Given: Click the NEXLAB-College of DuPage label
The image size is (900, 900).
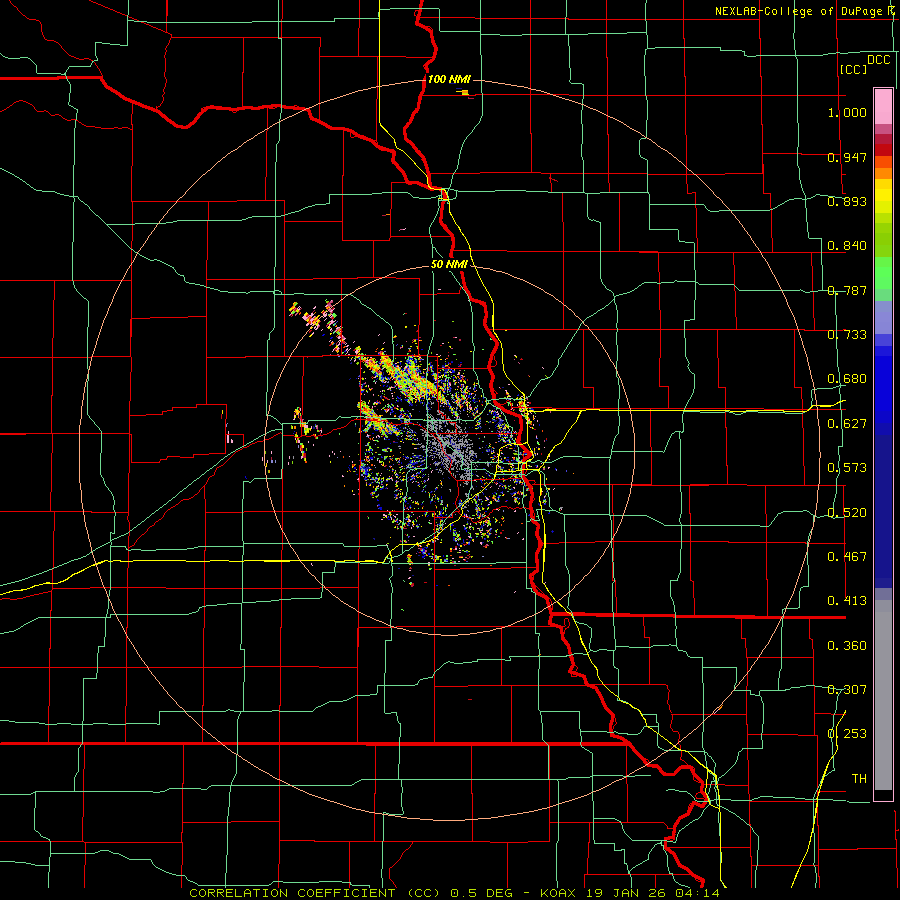Looking at the screenshot, I should (799, 11).
